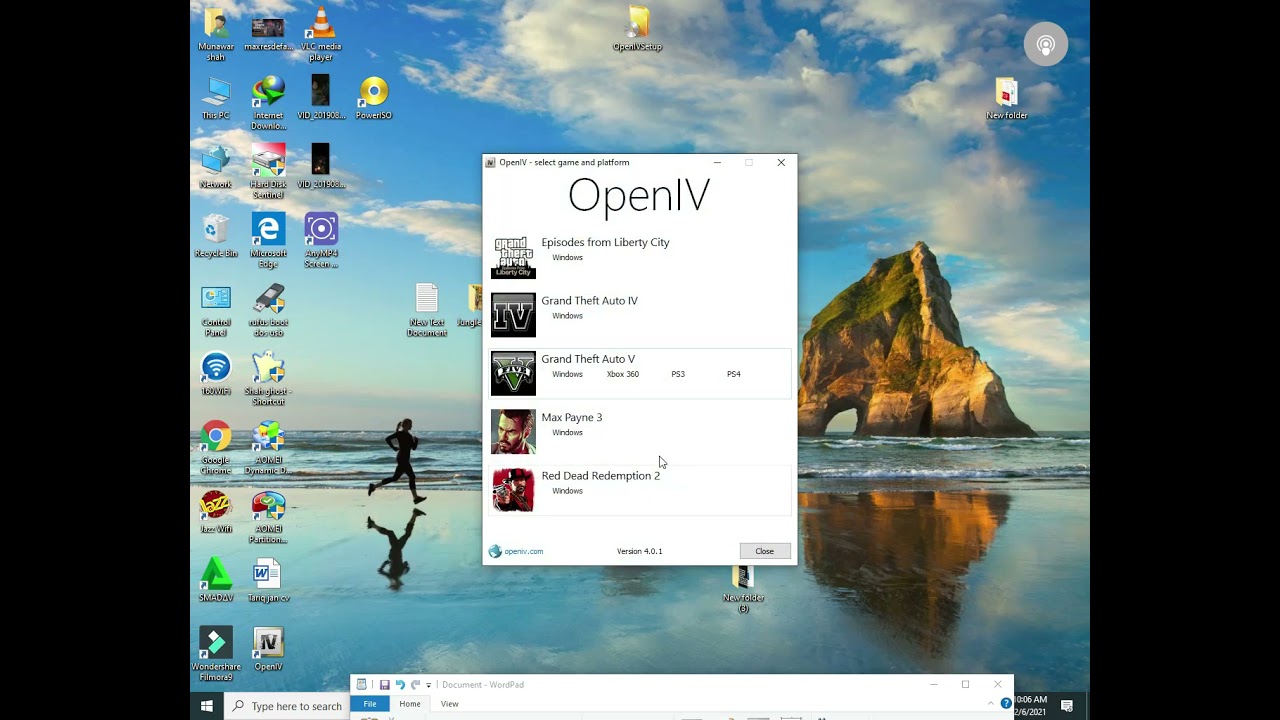This screenshot has width=1280, height=720.
Task: Choose PS4 platform for Grand Theft Auto V
Action: [734, 374]
